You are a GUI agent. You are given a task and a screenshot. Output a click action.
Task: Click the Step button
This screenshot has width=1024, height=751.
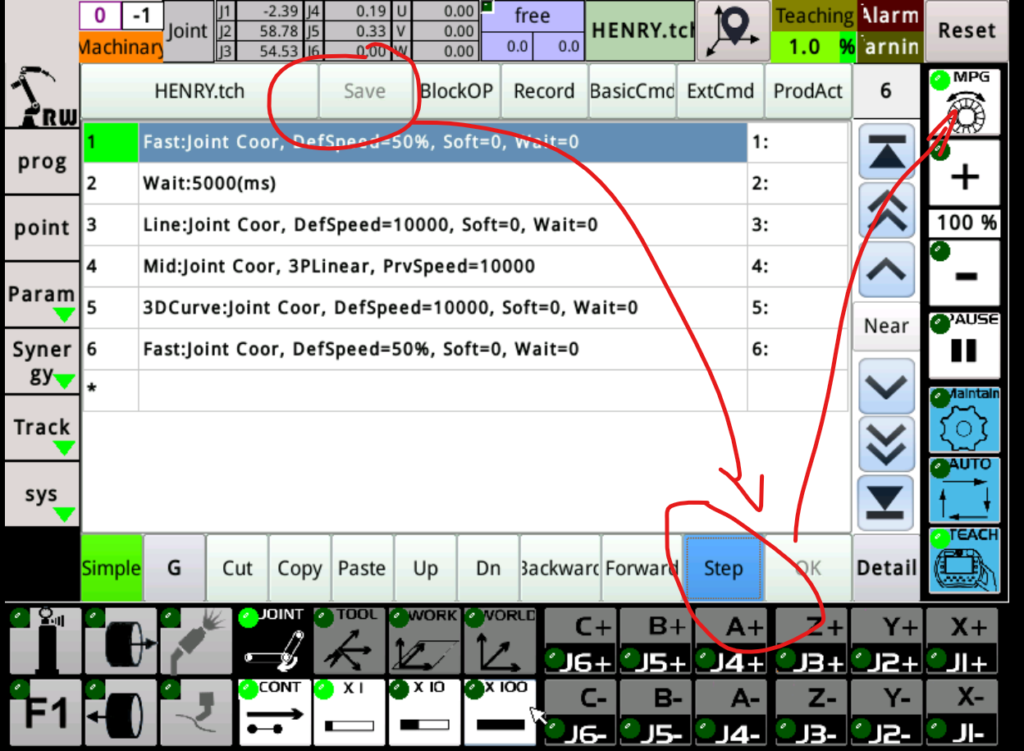tap(723, 568)
